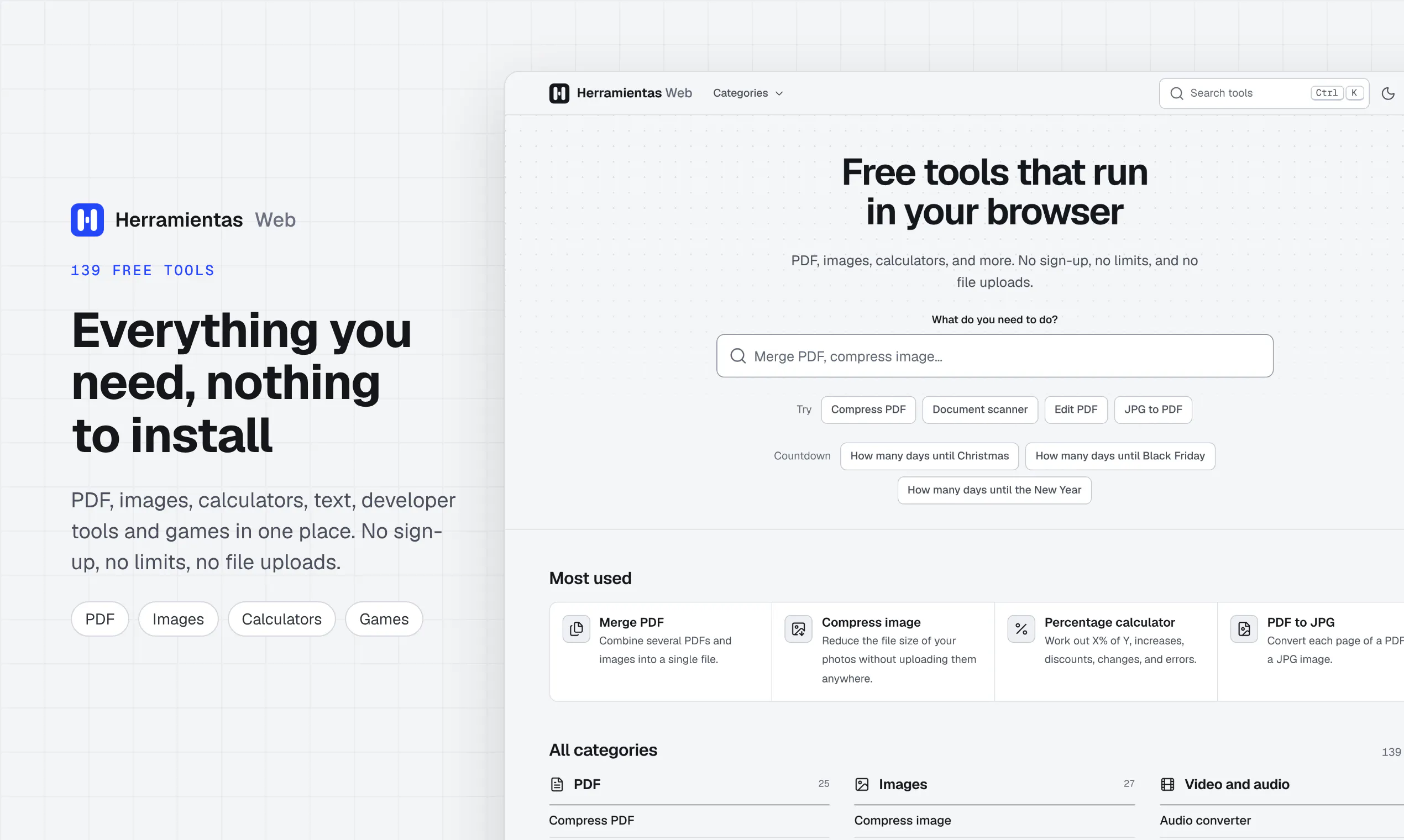Open the Percentage calculator tool card

(1106, 652)
